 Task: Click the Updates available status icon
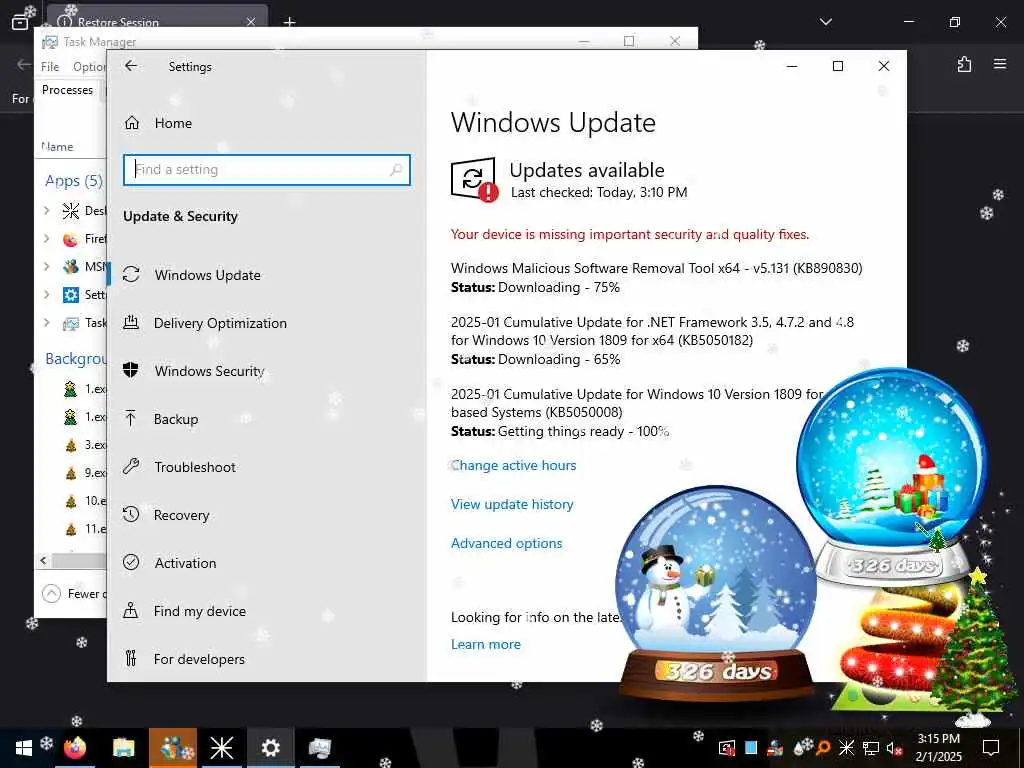click(474, 180)
